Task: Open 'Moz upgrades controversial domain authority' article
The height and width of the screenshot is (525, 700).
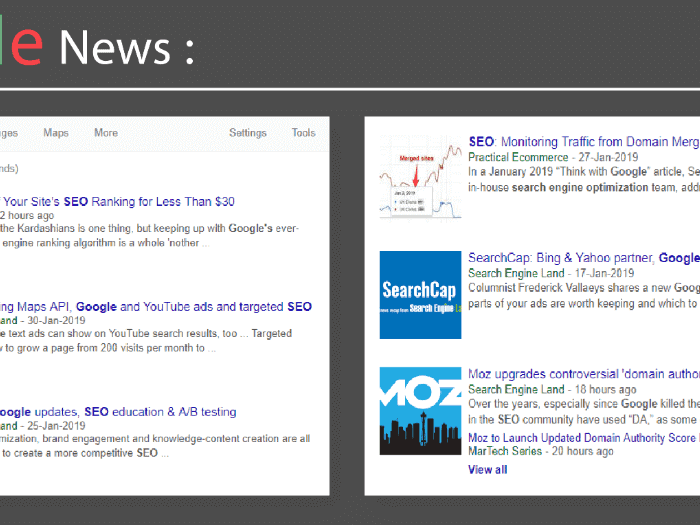Action: pos(584,374)
